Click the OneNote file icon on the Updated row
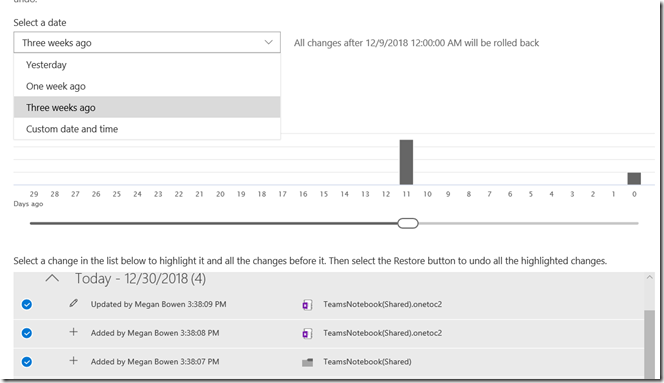 click(x=307, y=305)
